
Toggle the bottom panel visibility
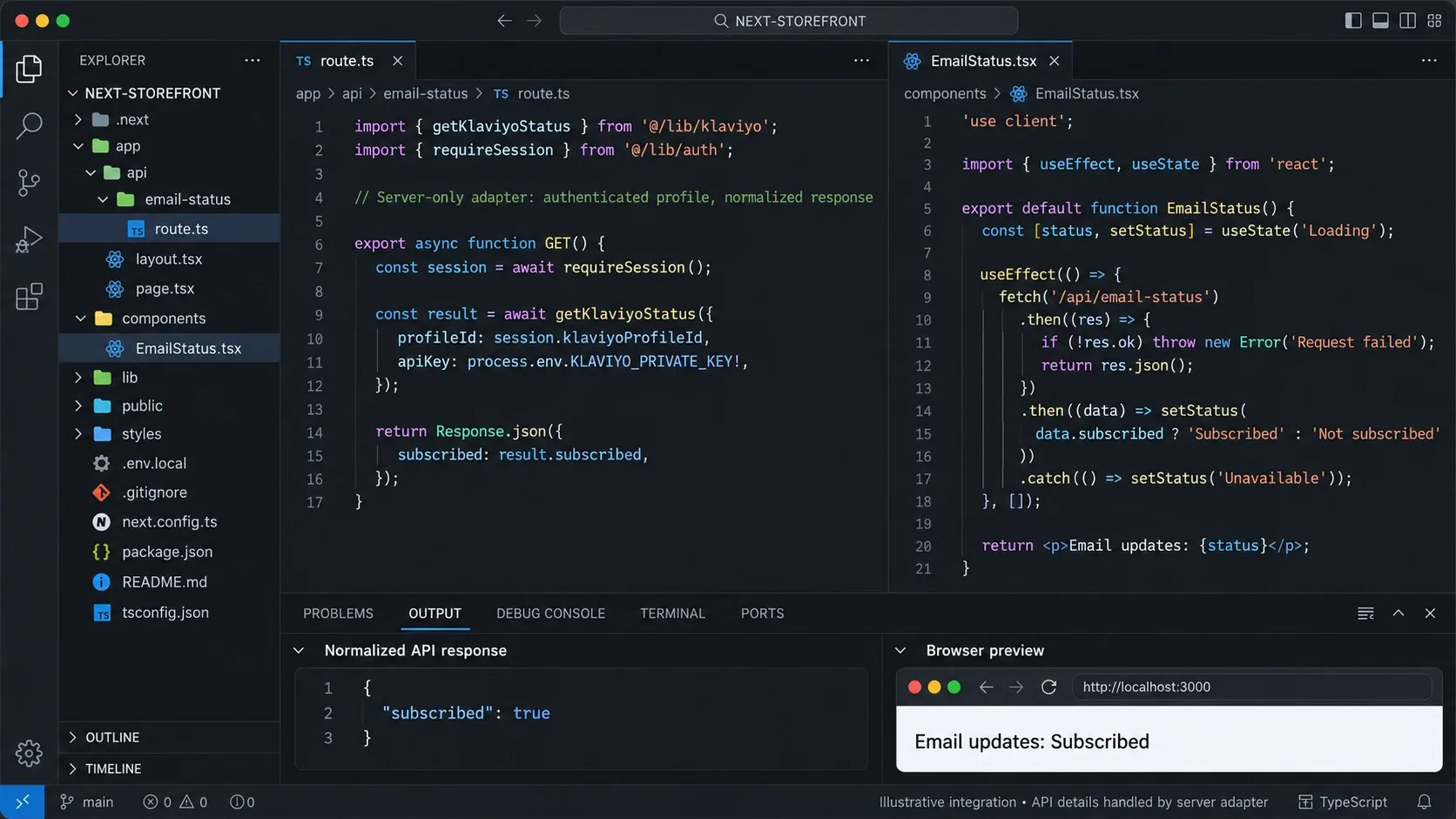[x=1380, y=21]
